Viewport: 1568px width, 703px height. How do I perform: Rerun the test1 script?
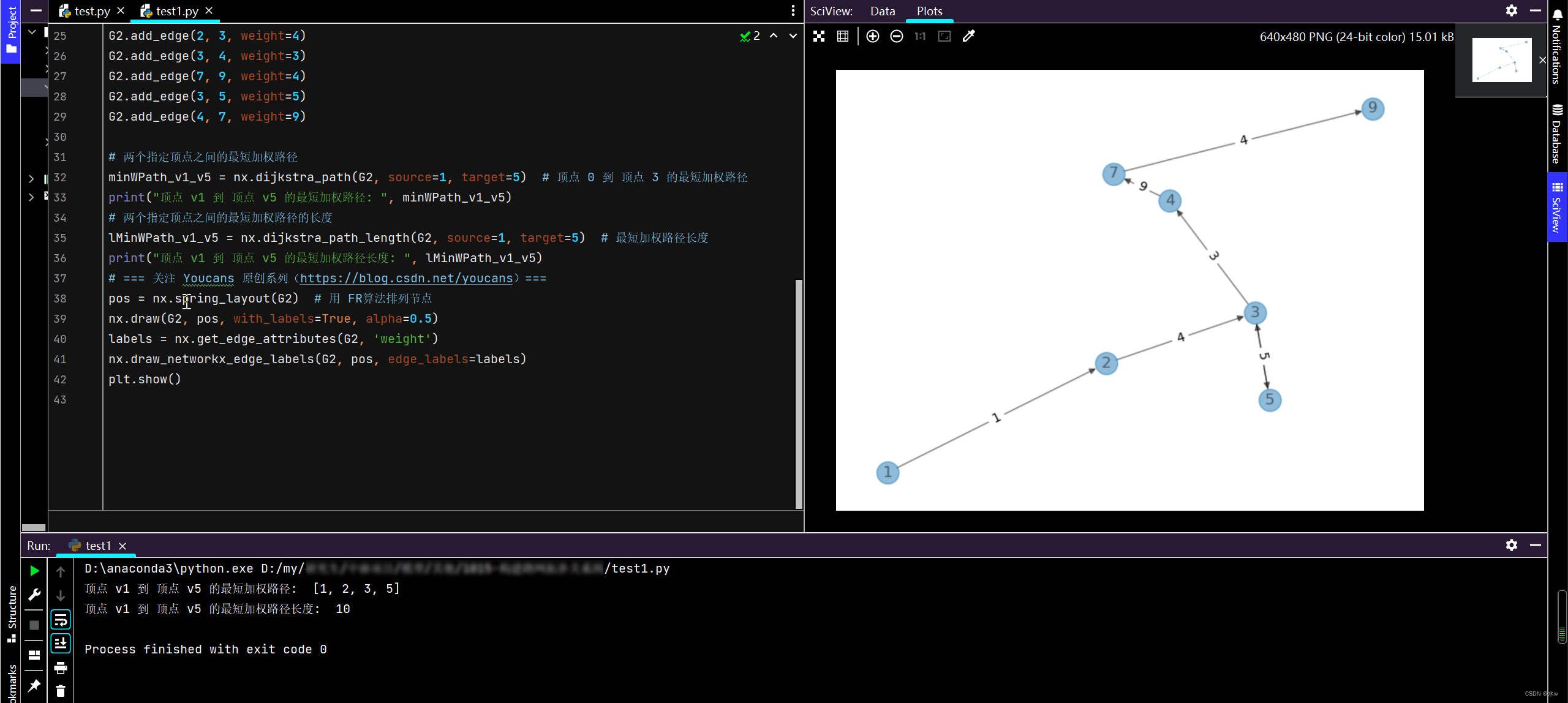pos(34,570)
